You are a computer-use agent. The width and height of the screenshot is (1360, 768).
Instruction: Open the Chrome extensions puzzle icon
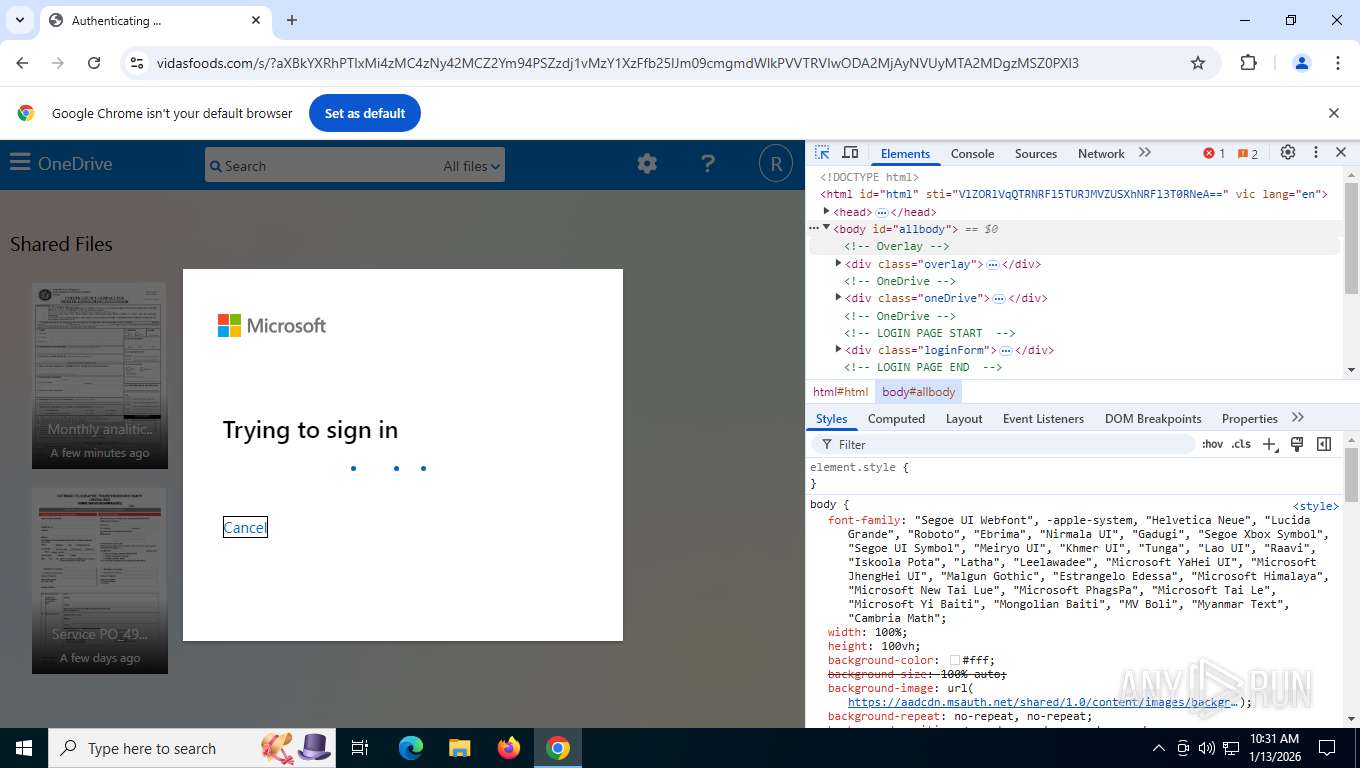[x=1248, y=63]
